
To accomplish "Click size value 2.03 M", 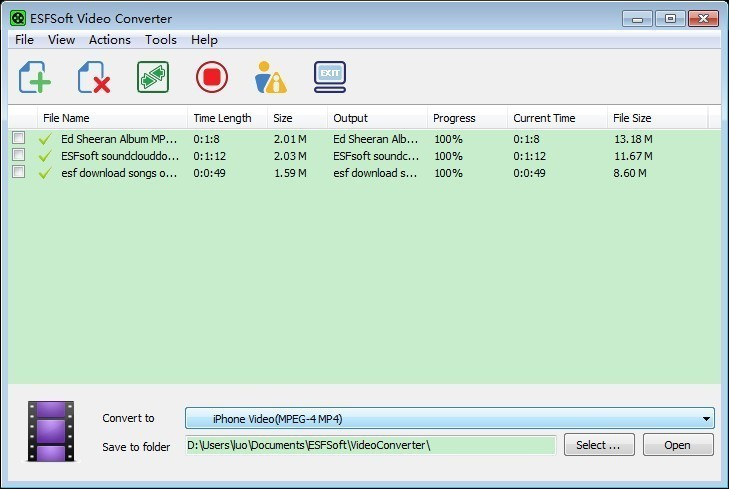I will tap(290, 156).
